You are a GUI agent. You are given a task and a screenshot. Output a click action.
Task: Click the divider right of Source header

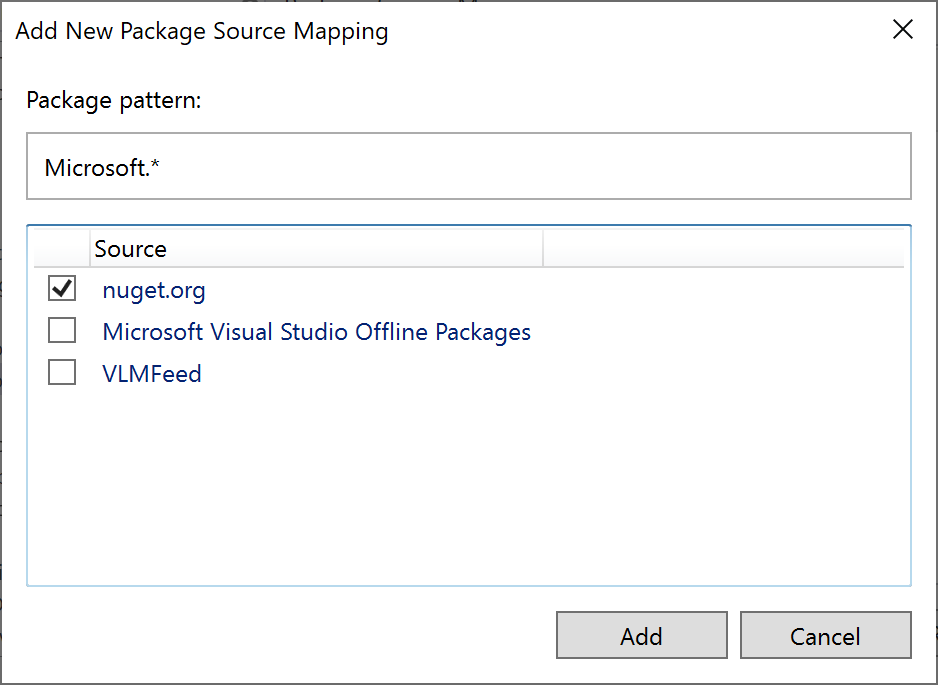point(543,249)
